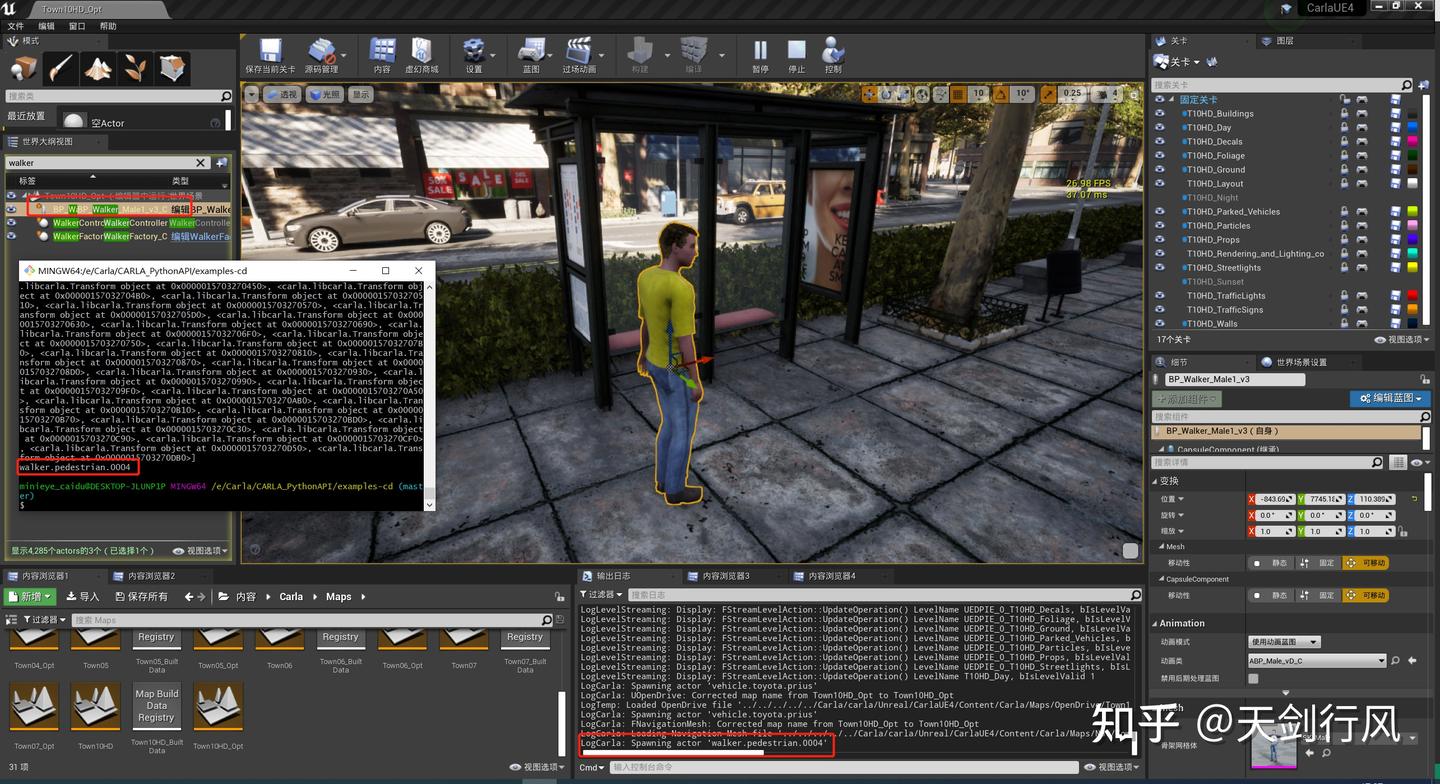The height and width of the screenshot is (784, 1440).
Task: Click the Possess (控制) toolbar icon
Action: click(833, 52)
